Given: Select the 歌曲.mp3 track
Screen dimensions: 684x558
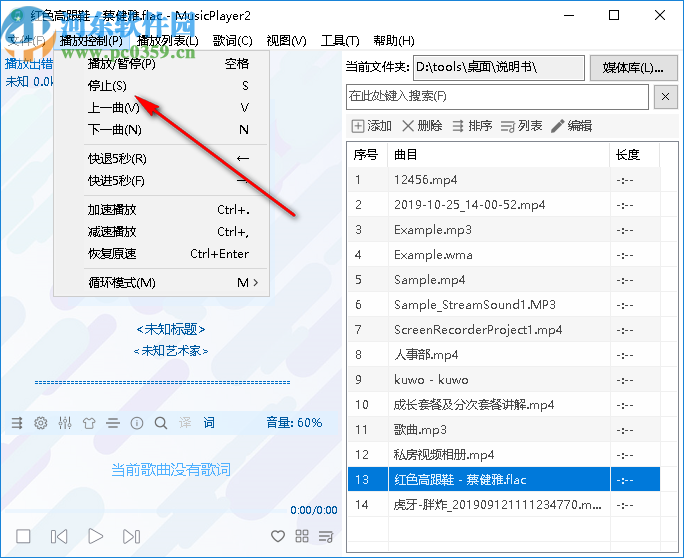Looking at the screenshot, I should pos(504,430).
